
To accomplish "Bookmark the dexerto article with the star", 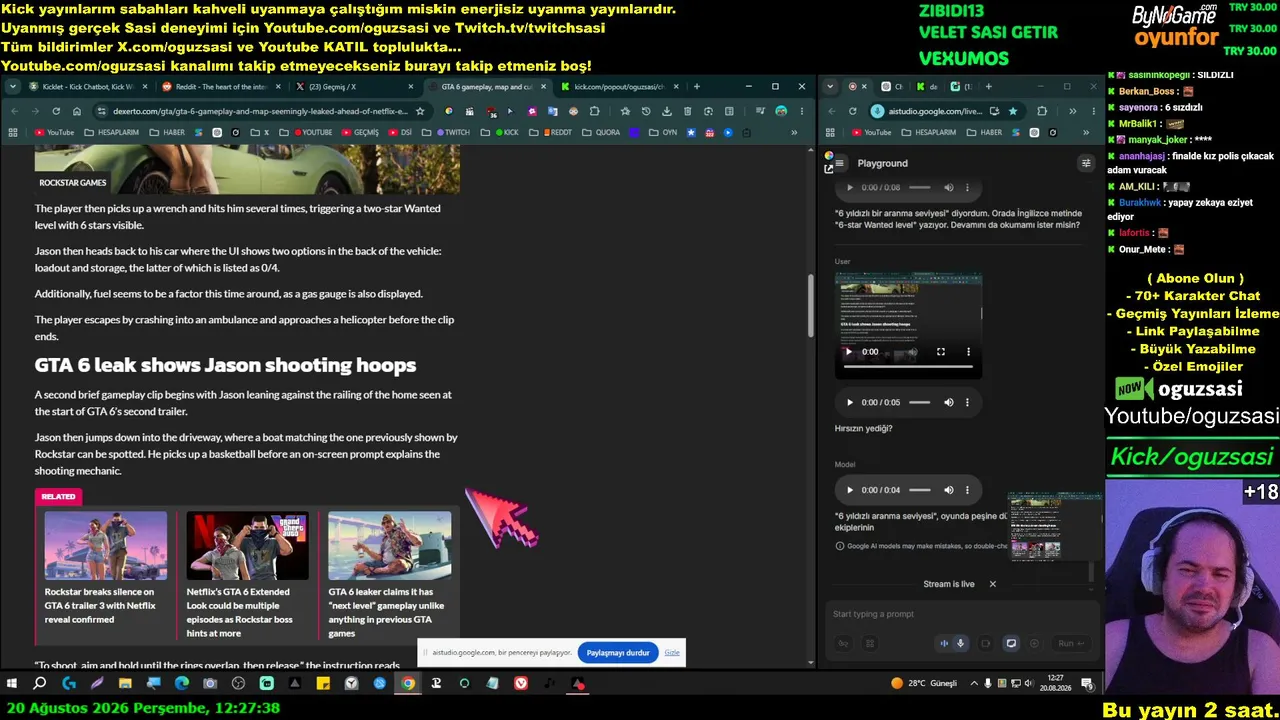I will 420,111.
